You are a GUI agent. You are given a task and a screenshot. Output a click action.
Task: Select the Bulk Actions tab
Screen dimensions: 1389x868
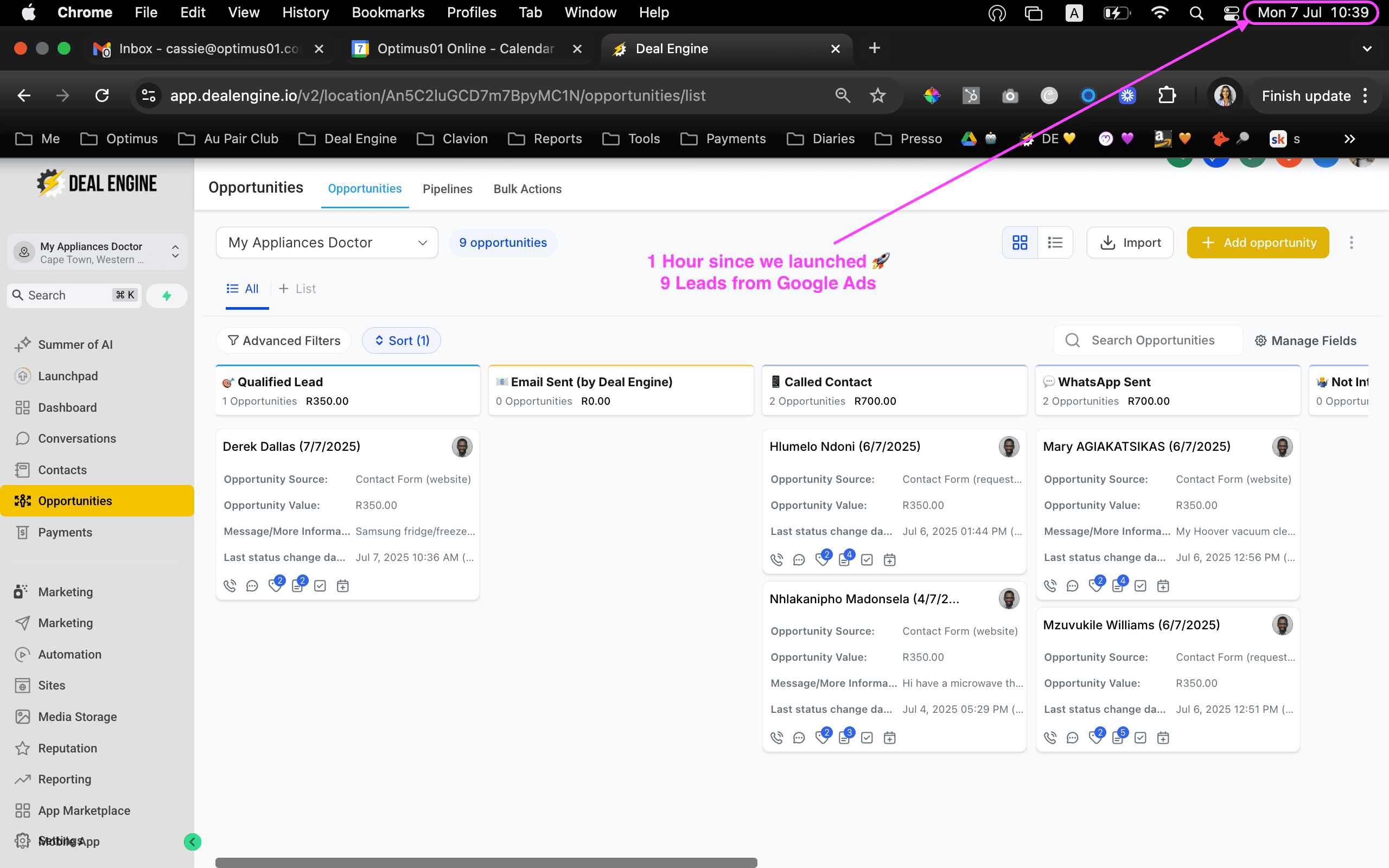[527, 189]
